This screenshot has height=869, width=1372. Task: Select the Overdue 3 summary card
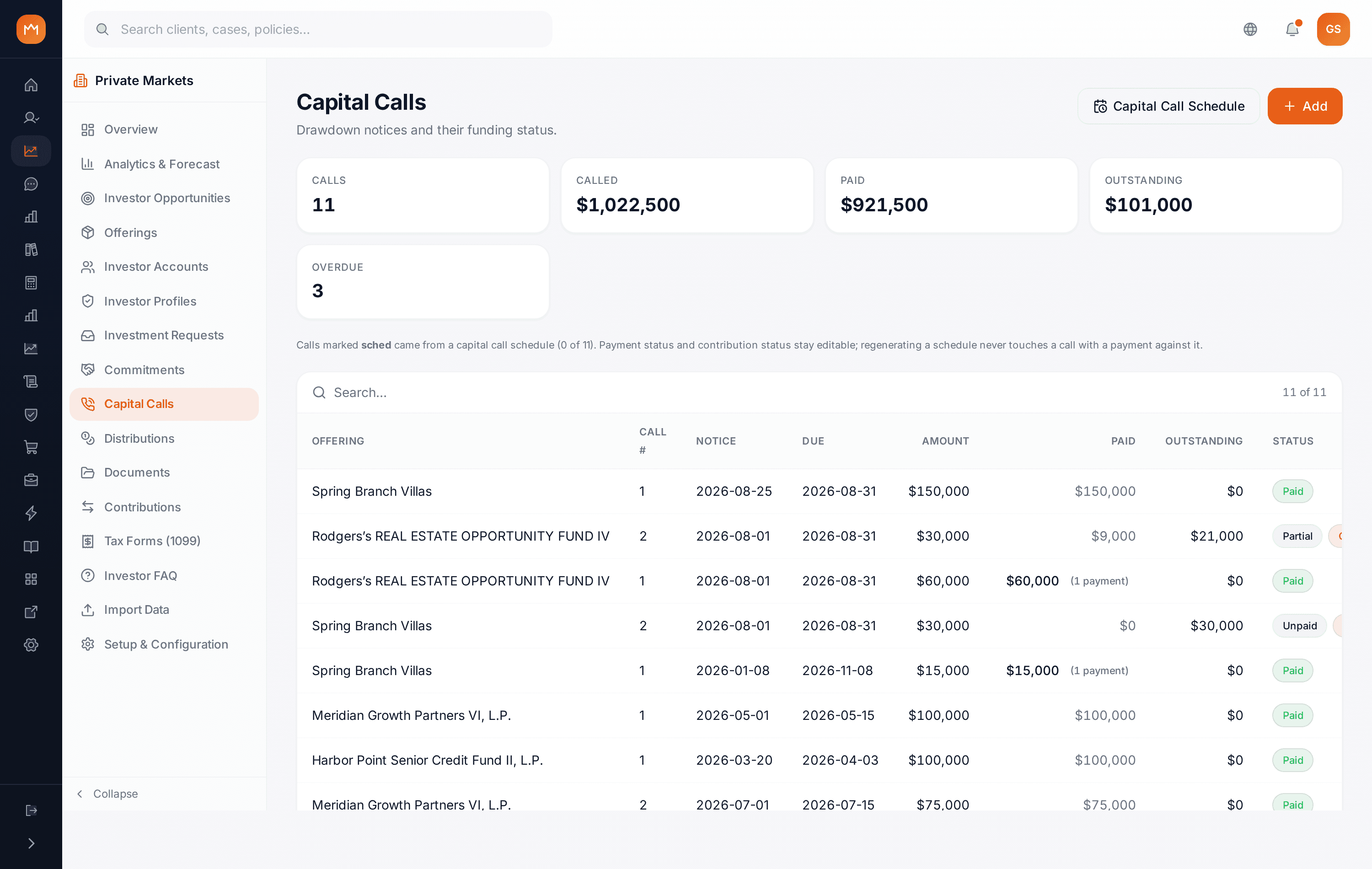423,281
